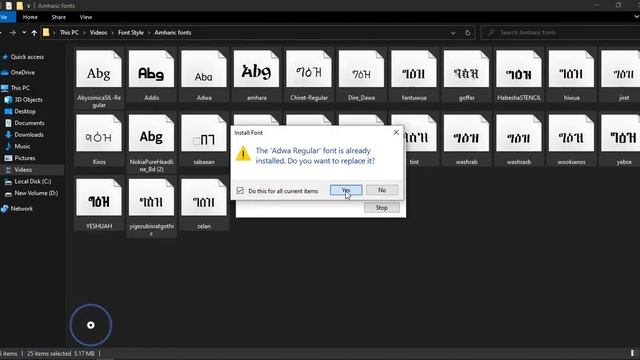Open the Home ribbon tab
Image resolution: width=640 pixels, height=360 pixels.
coord(30,17)
